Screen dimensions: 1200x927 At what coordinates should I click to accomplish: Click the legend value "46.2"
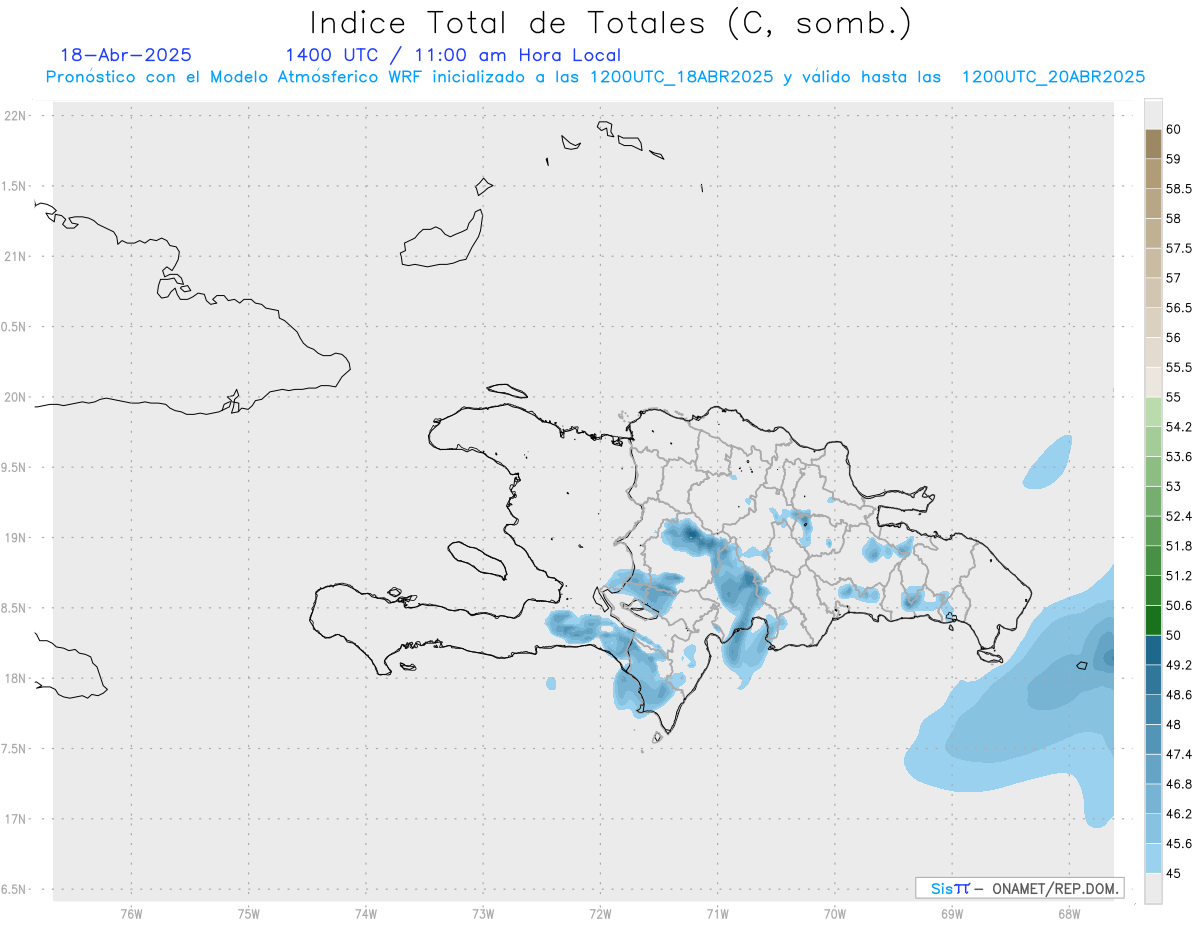coord(1179,814)
